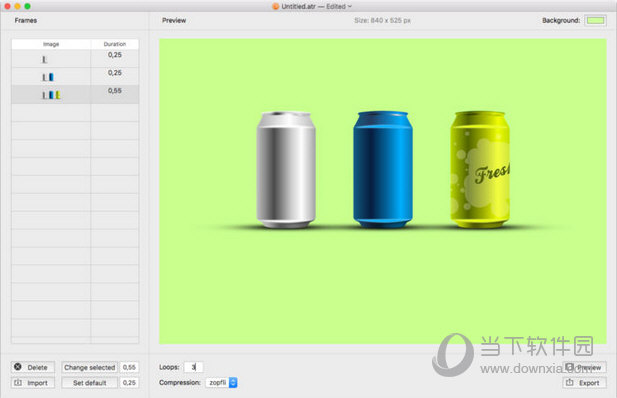Click the Duration column header
The height and width of the screenshot is (398, 617).
[115, 44]
